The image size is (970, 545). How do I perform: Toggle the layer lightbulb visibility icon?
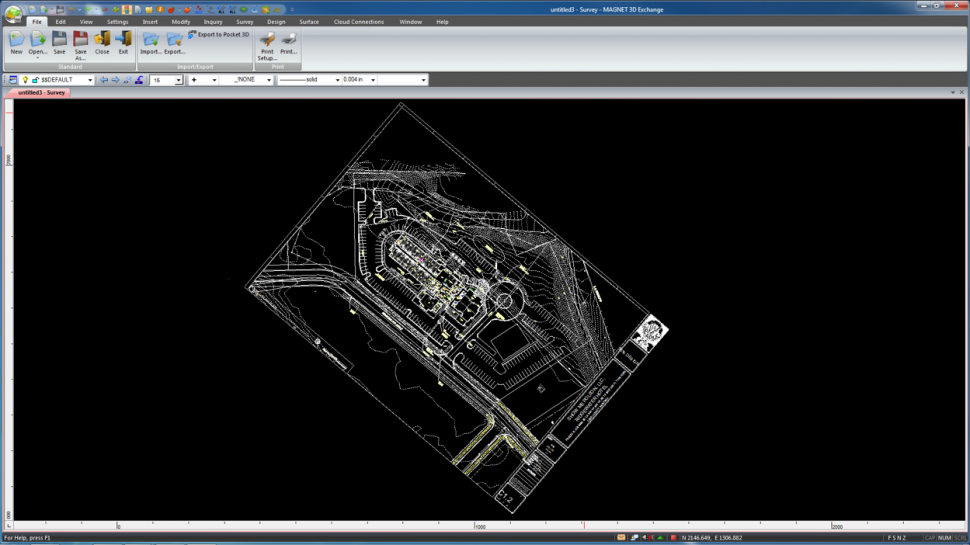click(x=25, y=80)
